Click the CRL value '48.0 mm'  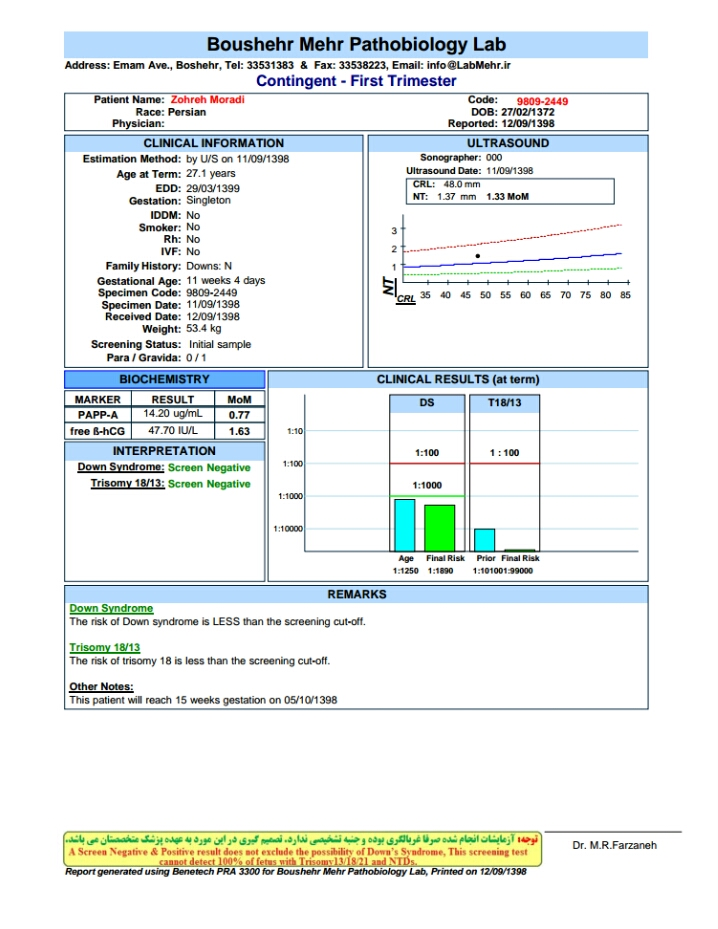pos(462,184)
